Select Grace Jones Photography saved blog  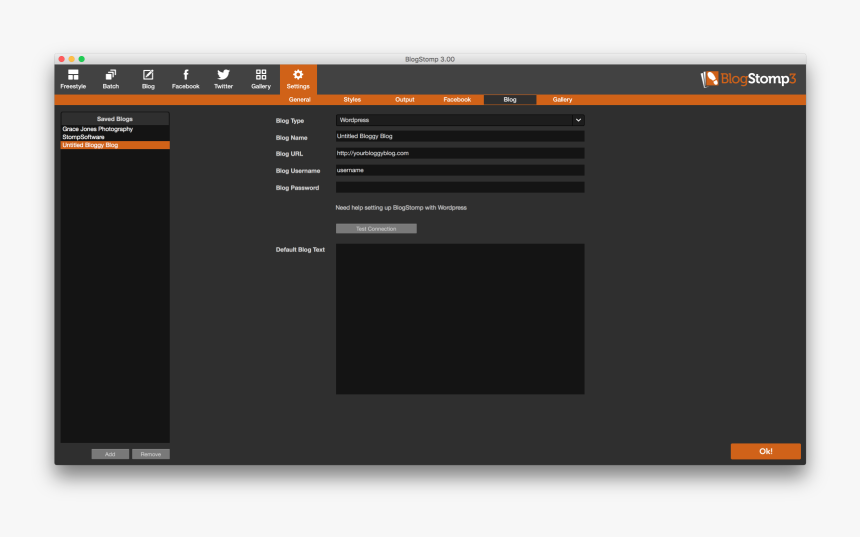(x=115, y=129)
